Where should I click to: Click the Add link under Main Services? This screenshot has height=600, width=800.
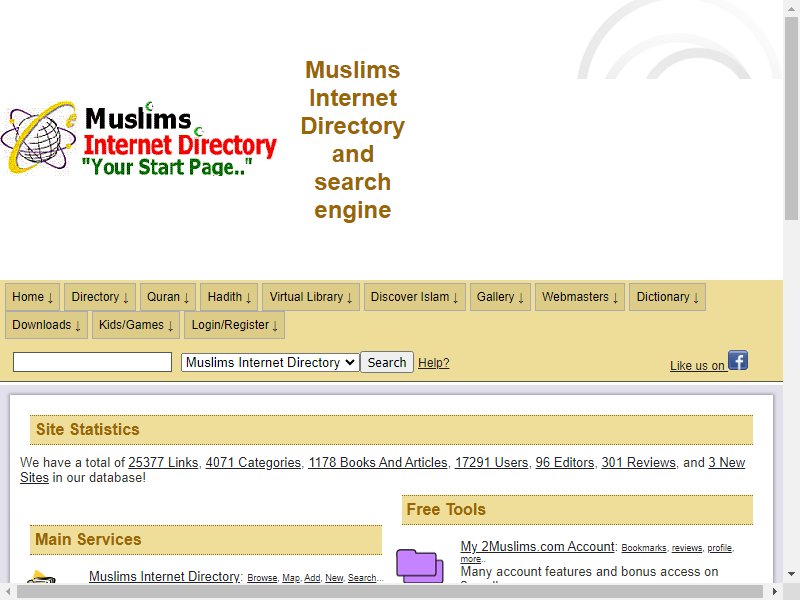coord(312,578)
